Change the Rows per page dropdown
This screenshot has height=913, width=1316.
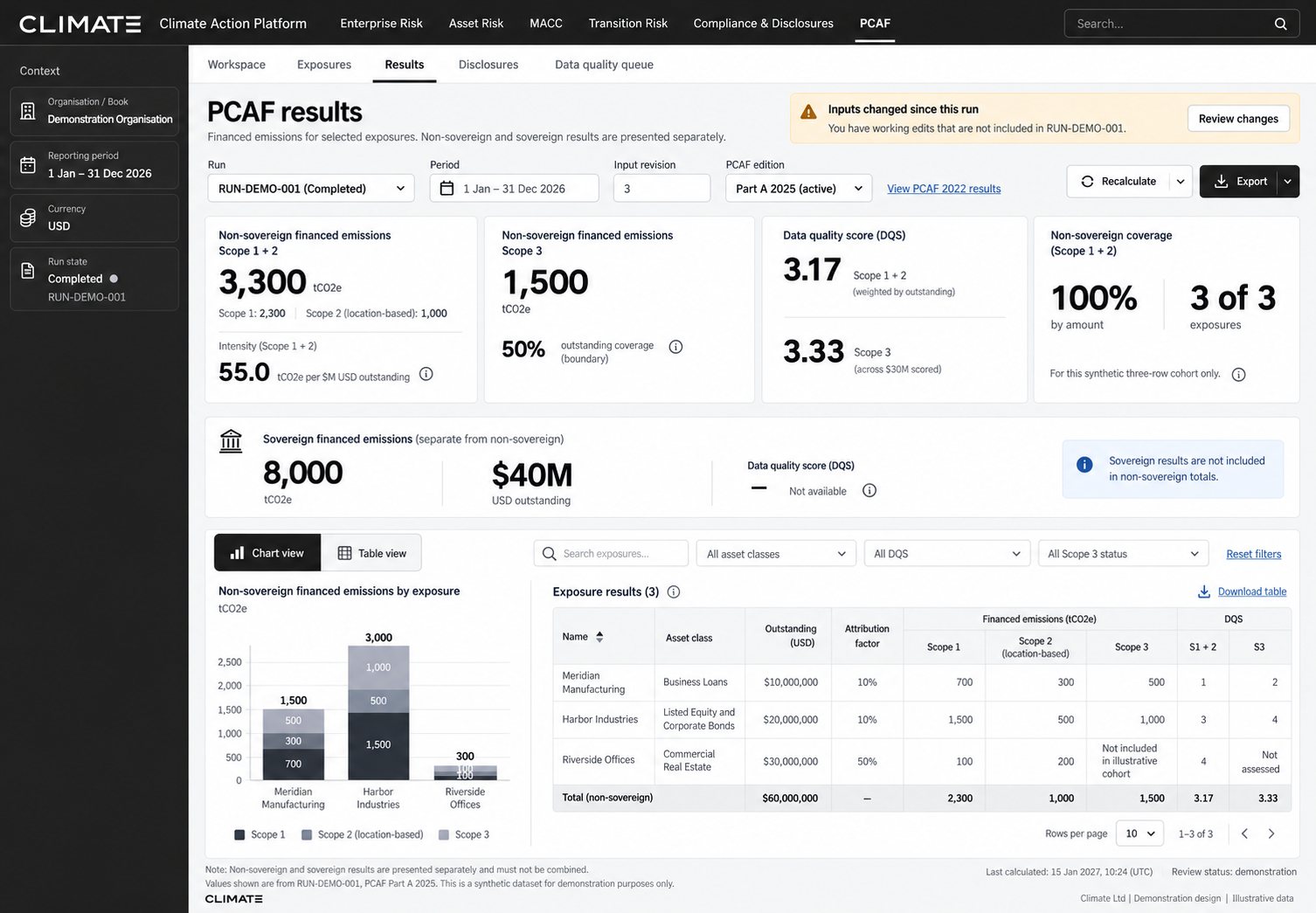click(1139, 833)
